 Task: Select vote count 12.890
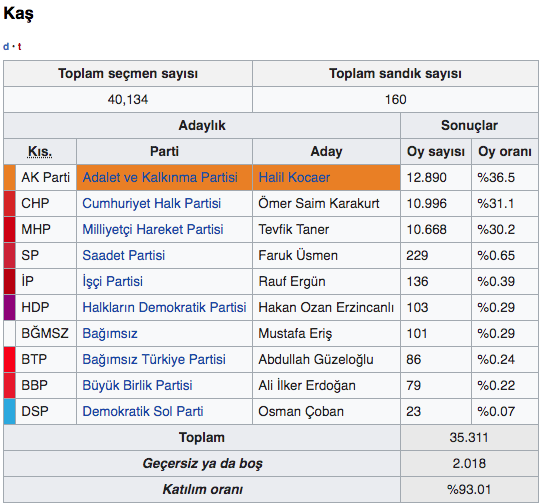click(x=426, y=177)
